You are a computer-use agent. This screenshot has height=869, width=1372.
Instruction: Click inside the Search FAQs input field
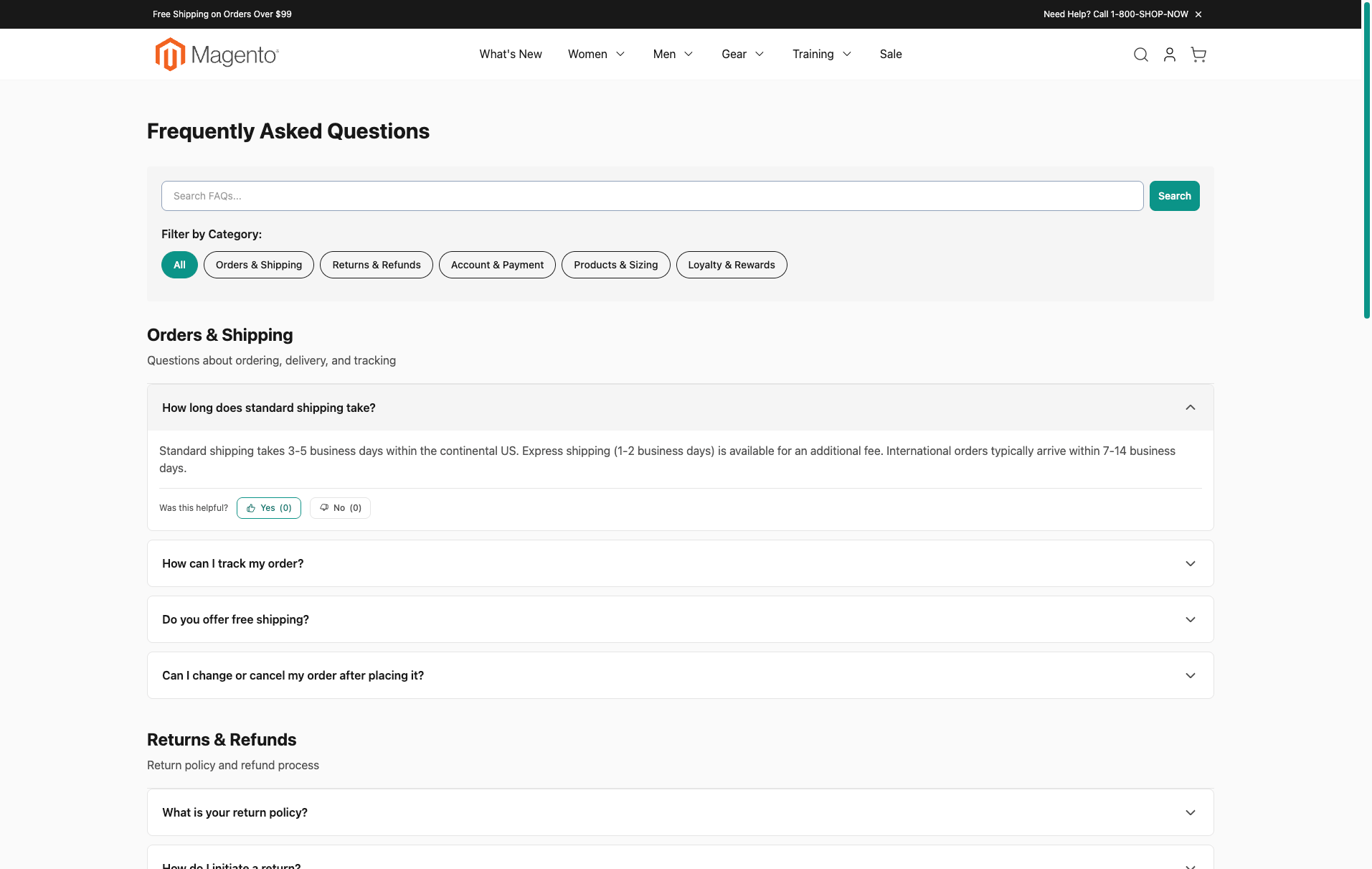[x=645, y=195]
